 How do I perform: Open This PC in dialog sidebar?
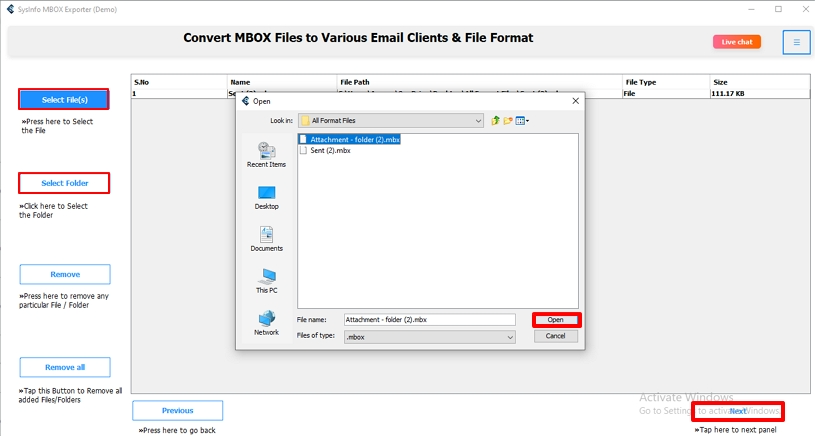(x=266, y=281)
